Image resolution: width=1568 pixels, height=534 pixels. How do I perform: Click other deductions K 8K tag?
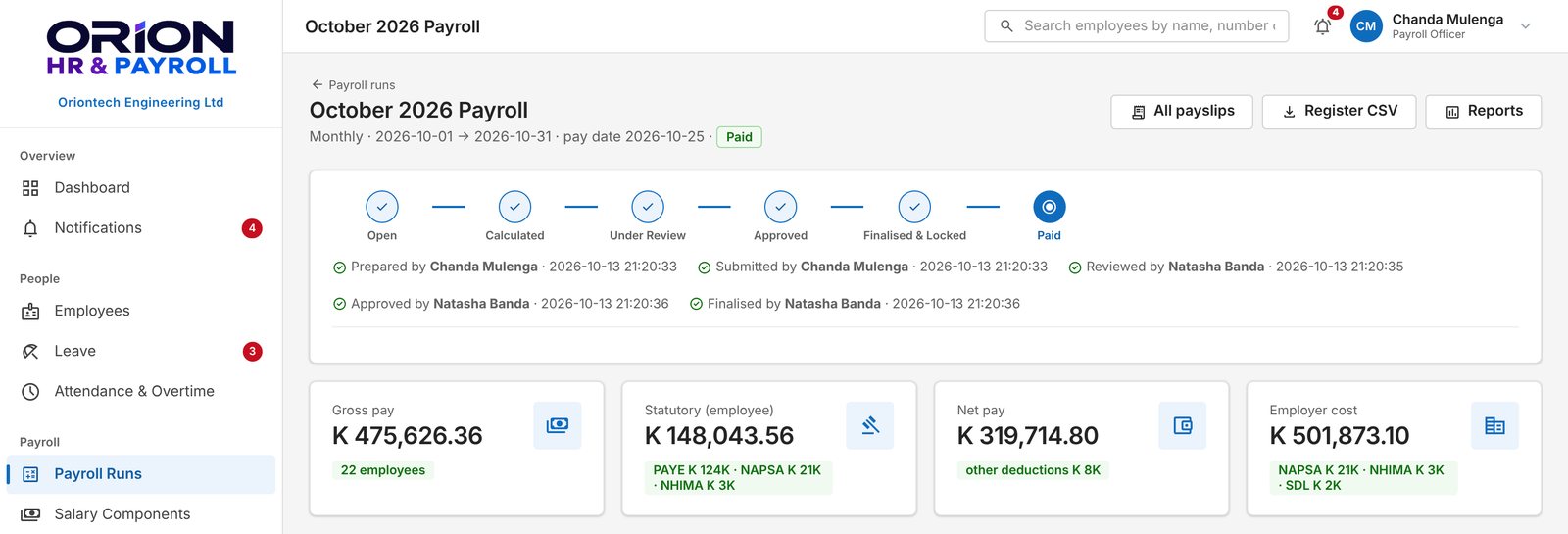(x=1033, y=470)
